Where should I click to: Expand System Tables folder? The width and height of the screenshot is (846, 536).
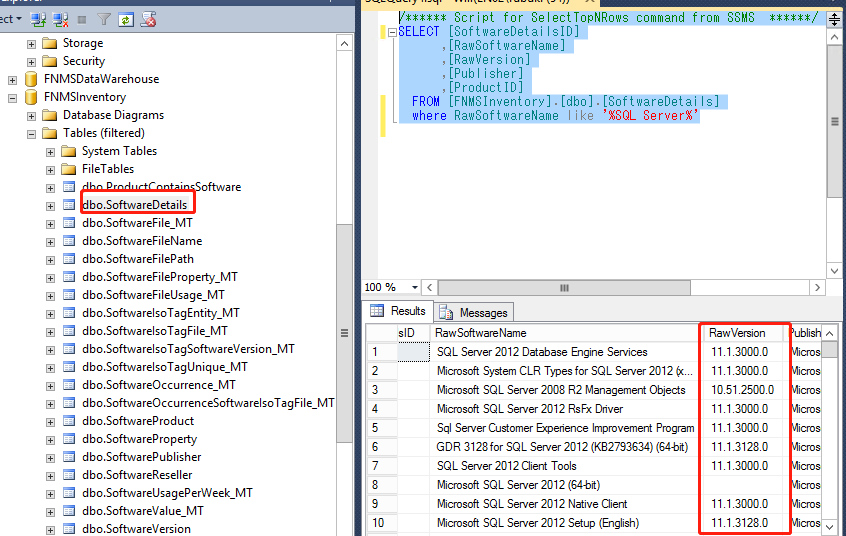(x=50, y=152)
